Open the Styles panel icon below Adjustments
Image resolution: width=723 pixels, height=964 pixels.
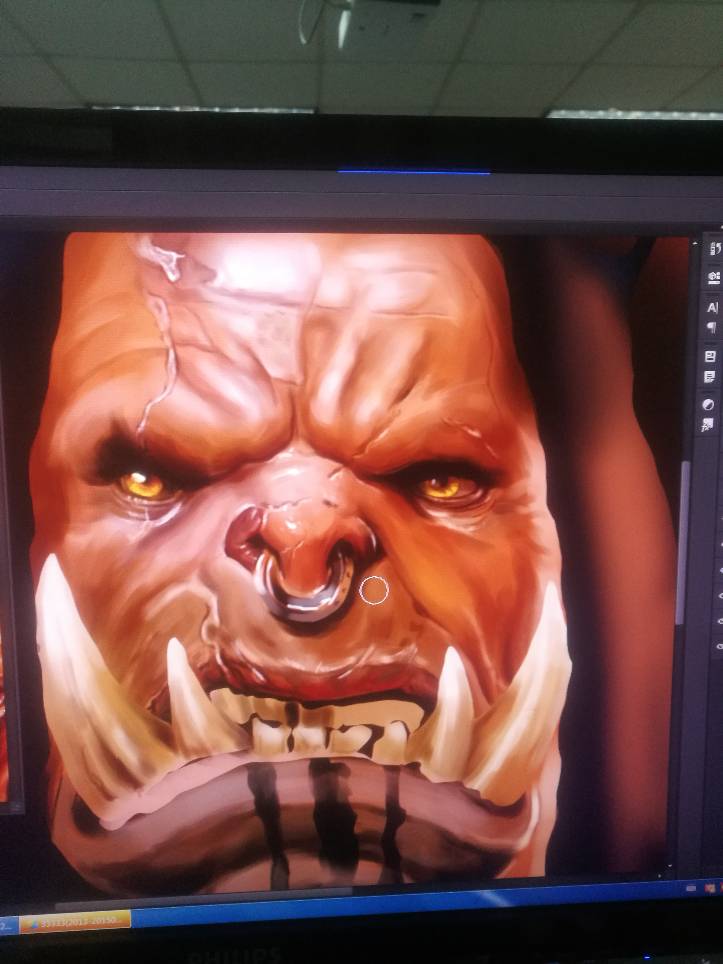(707, 424)
